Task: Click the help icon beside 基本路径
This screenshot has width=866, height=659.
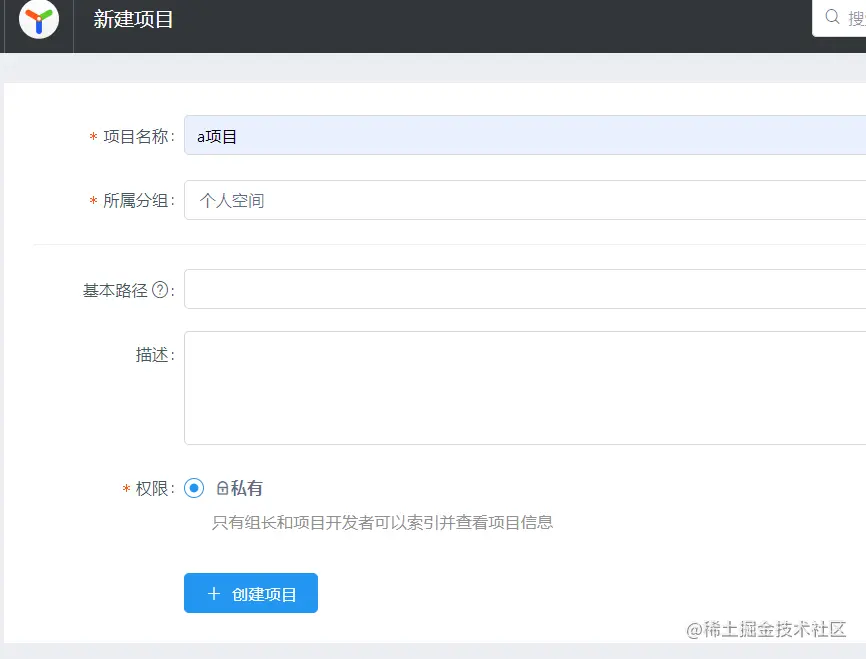Action: coord(160,289)
